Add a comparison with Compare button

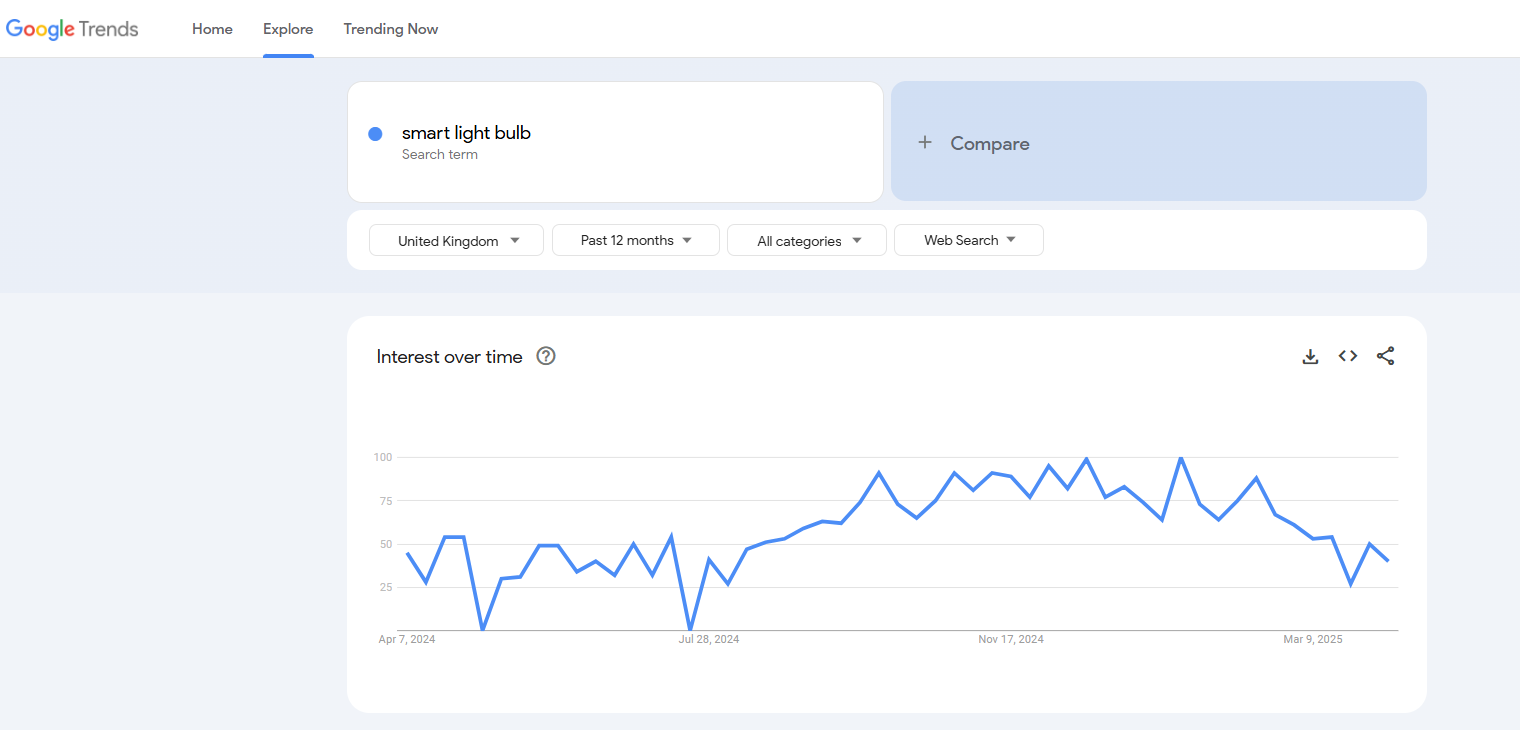(1158, 141)
